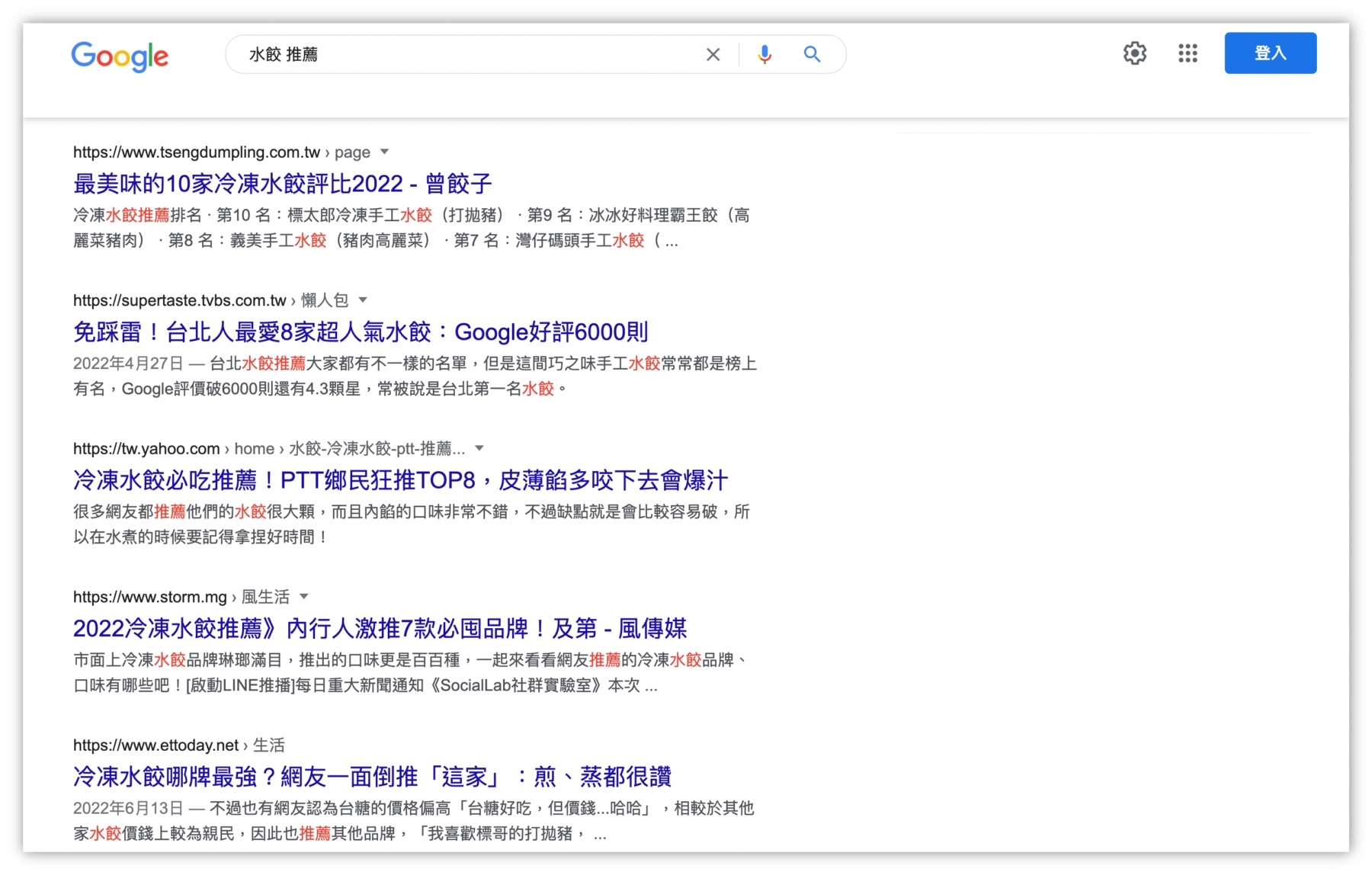The height and width of the screenshot is (875, 1372).
Task: Open 冷凍水餃哪牌最強 ETtoday result
Action: point(372,777)
